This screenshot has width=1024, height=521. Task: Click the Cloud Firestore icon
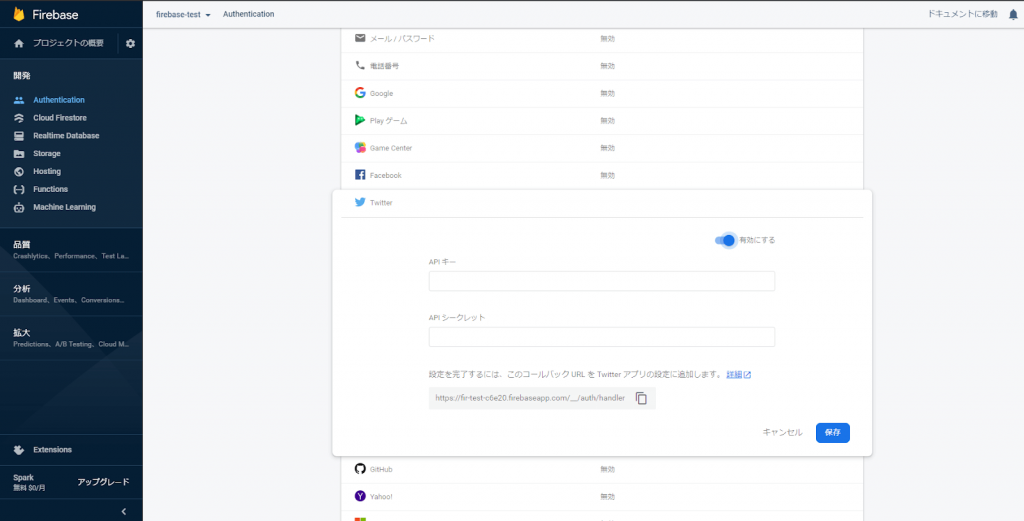tap(19, 118)
